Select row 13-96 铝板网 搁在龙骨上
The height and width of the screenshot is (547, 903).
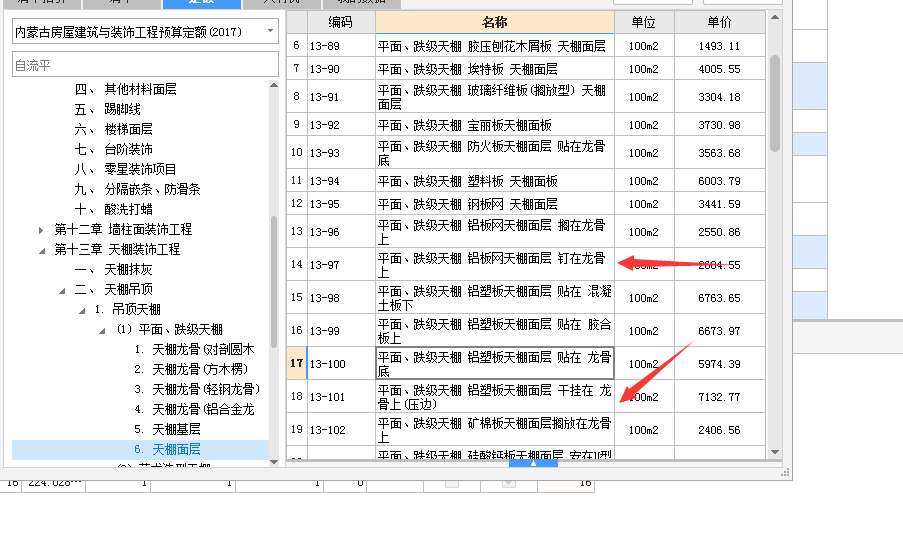click(526, 231)
